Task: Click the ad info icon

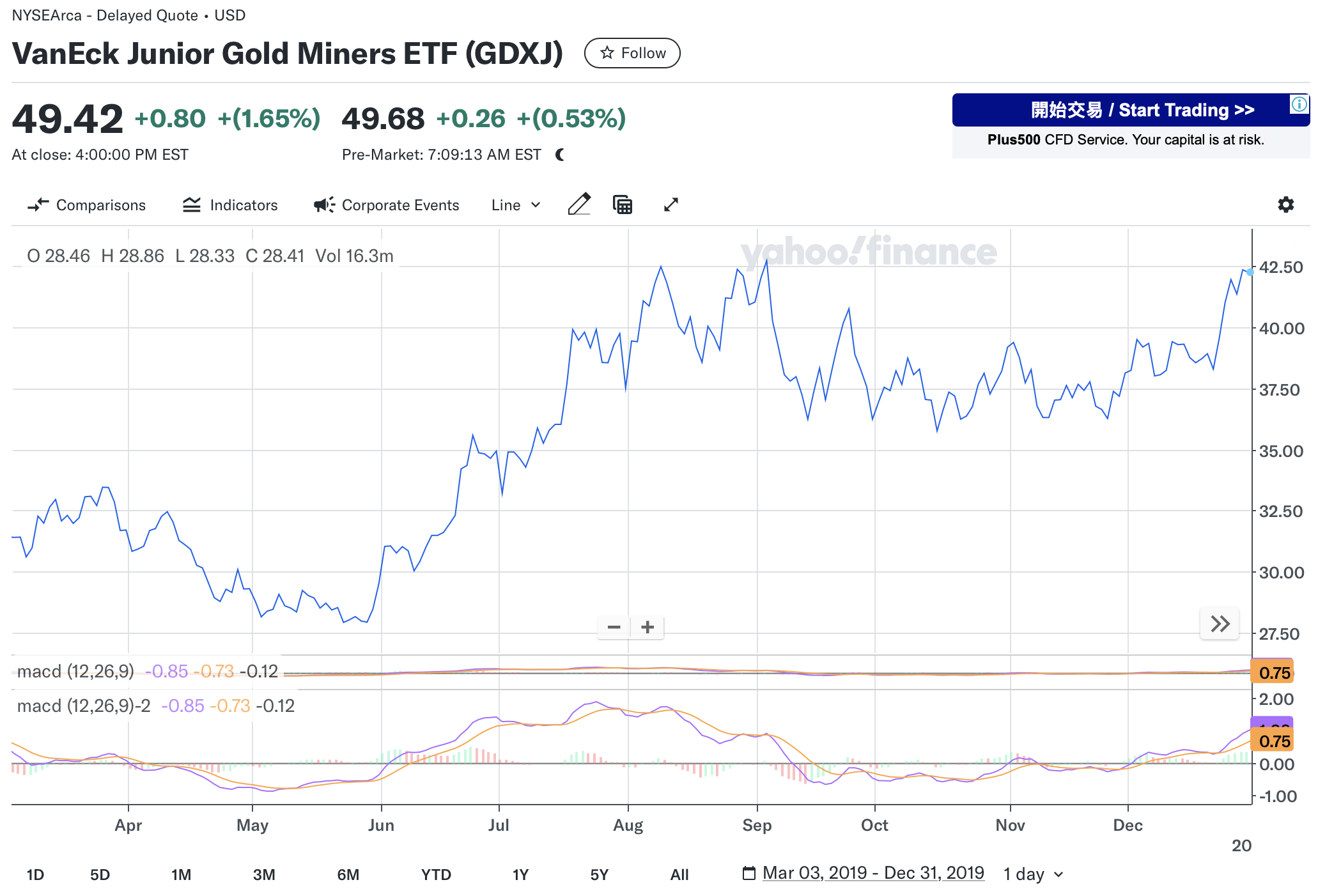Action: [x=1299, y=104]
